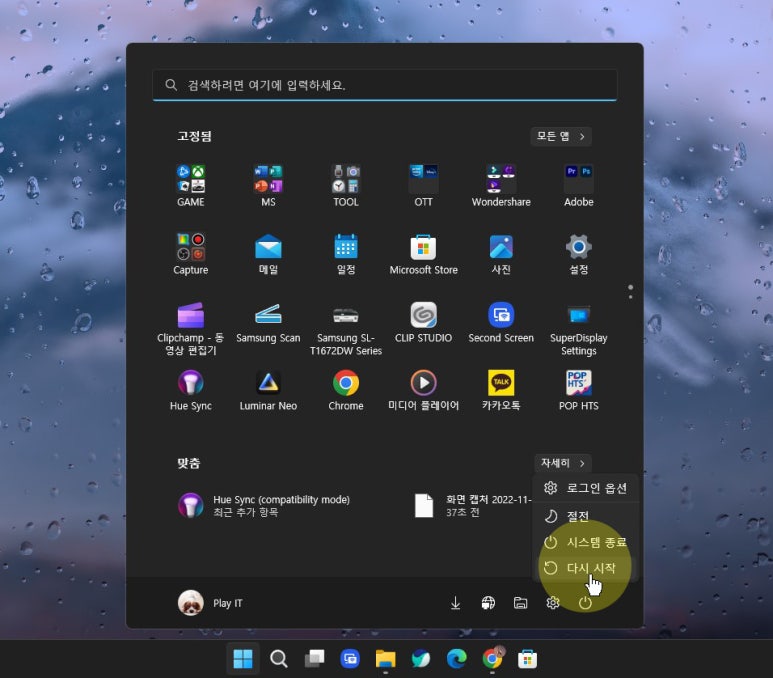Open Microsoft Edge on taskbar

pyautogui.click(x=457, y=658)
